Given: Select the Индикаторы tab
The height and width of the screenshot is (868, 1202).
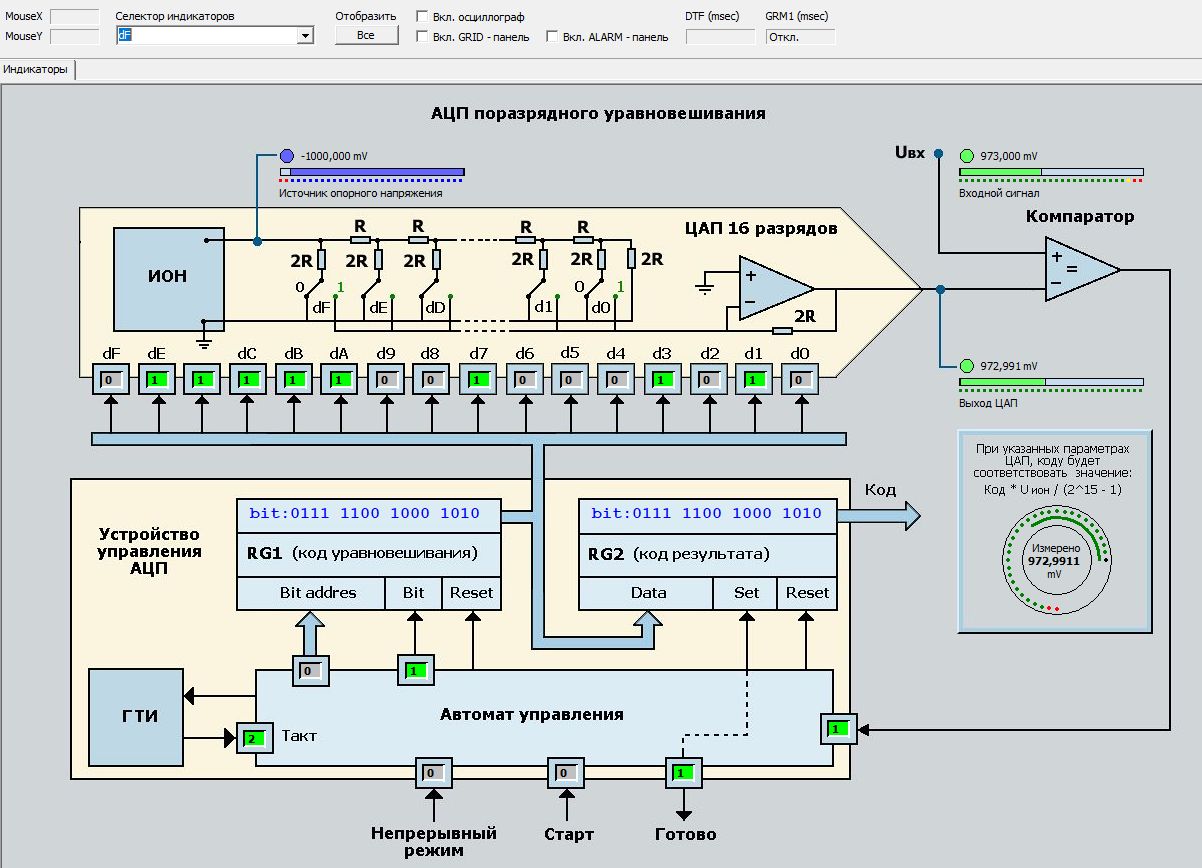Looking at the screenshot, I should coord(36,70).
